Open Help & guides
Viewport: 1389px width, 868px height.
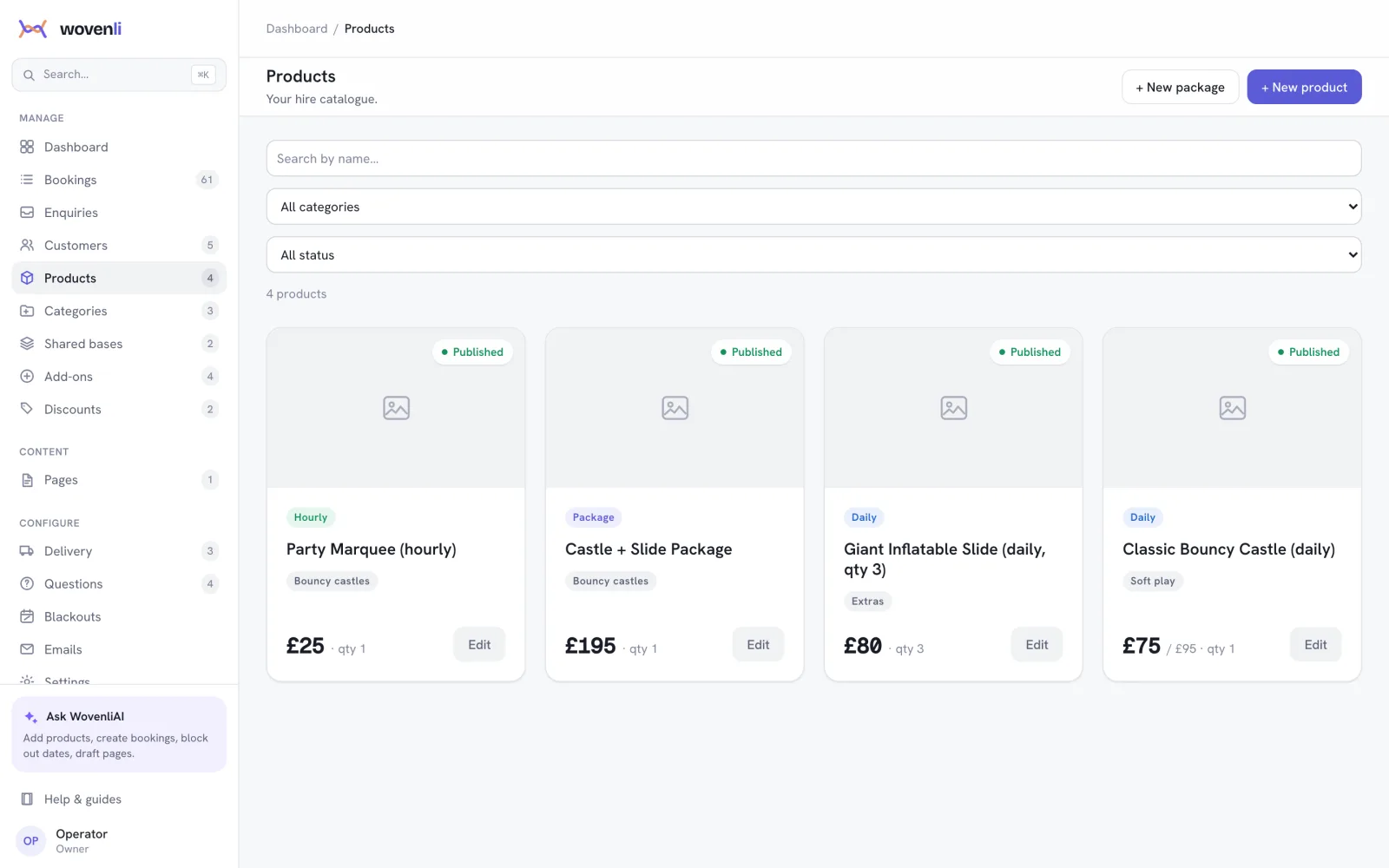tap(119, 799)
